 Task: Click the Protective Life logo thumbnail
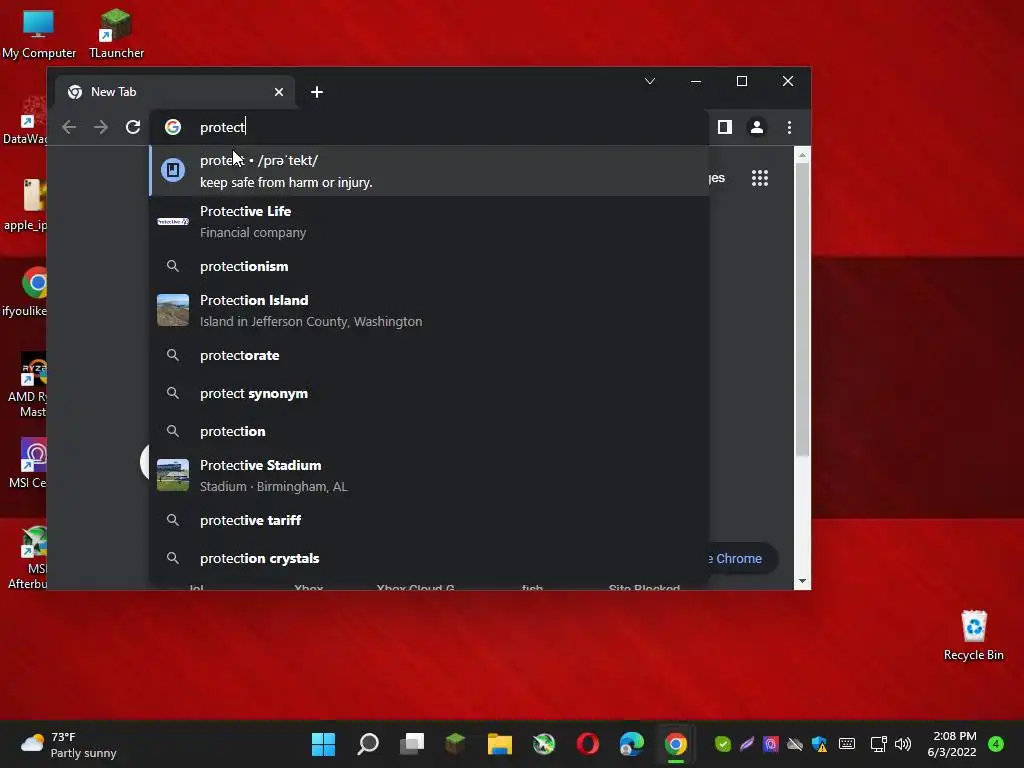[x=173, y=221]
